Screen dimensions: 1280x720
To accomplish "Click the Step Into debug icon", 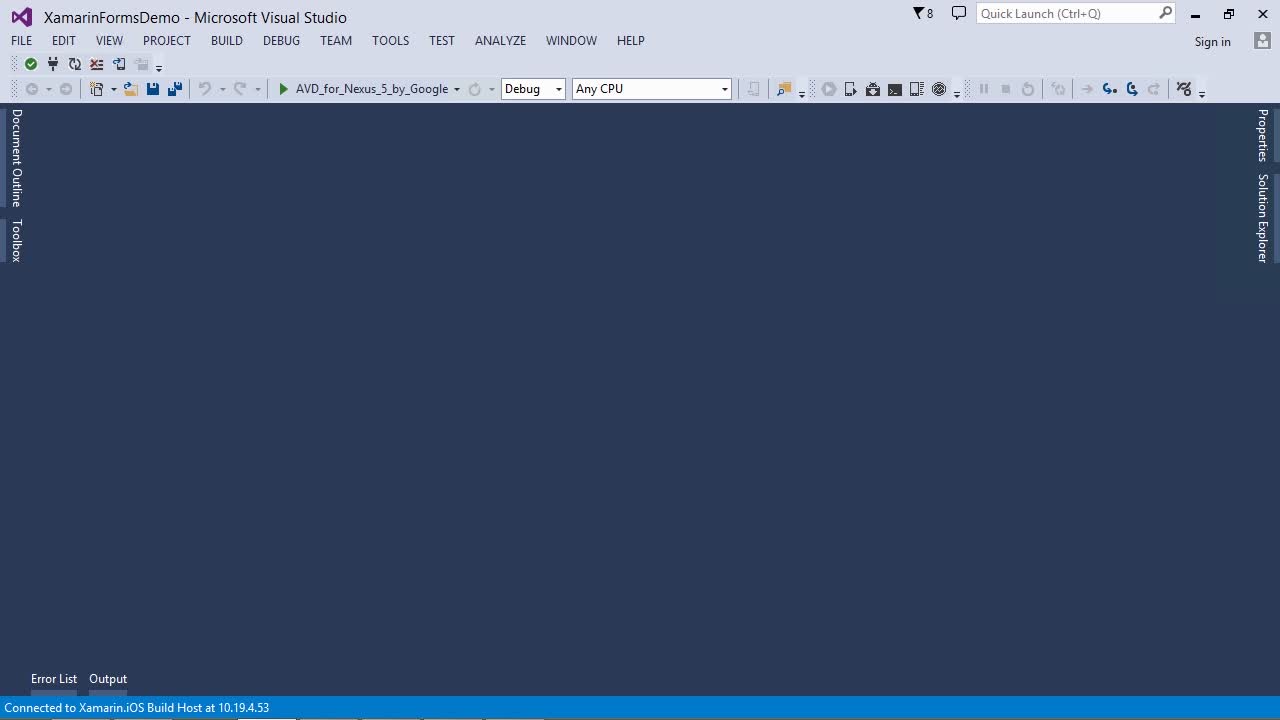I will tap(1109, 89).
